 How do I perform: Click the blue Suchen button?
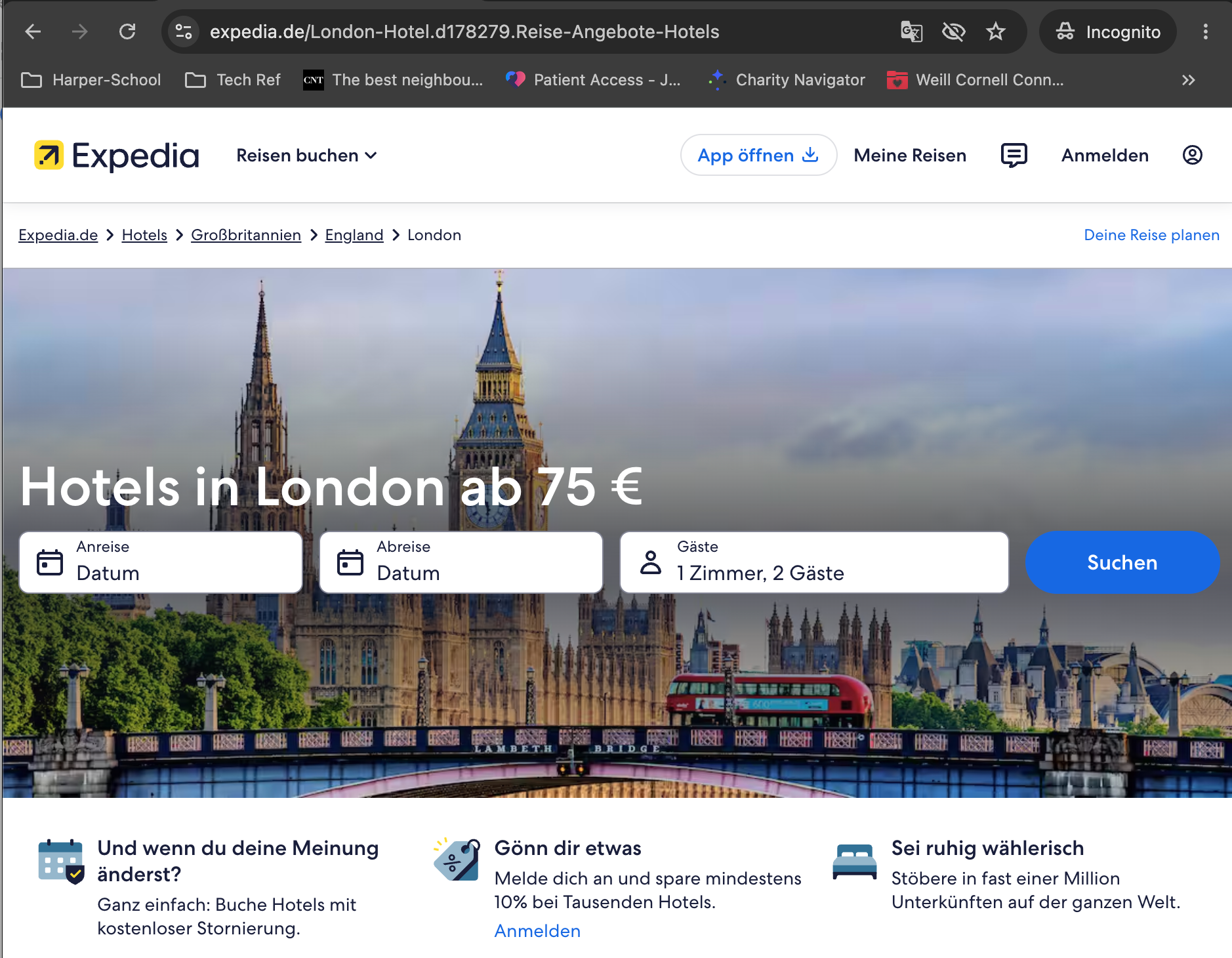pyautogui.click(x=1122, y=562)
